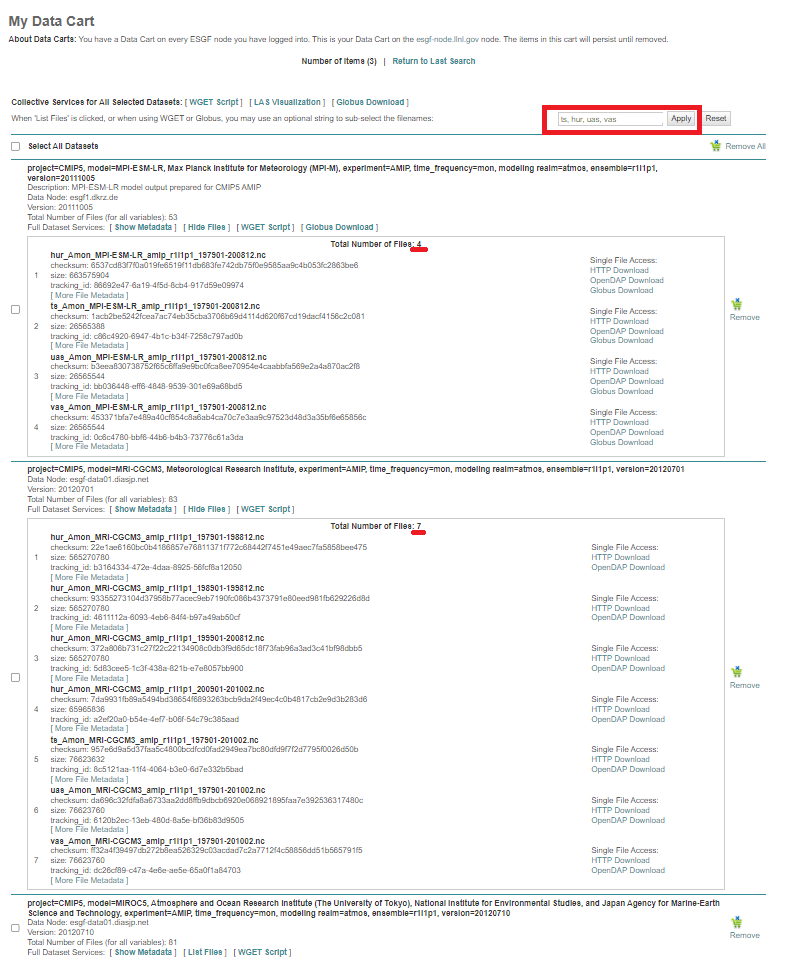The image size is (785, 964).
Task: Open Return to Last Search link
Action: (433, 61)
